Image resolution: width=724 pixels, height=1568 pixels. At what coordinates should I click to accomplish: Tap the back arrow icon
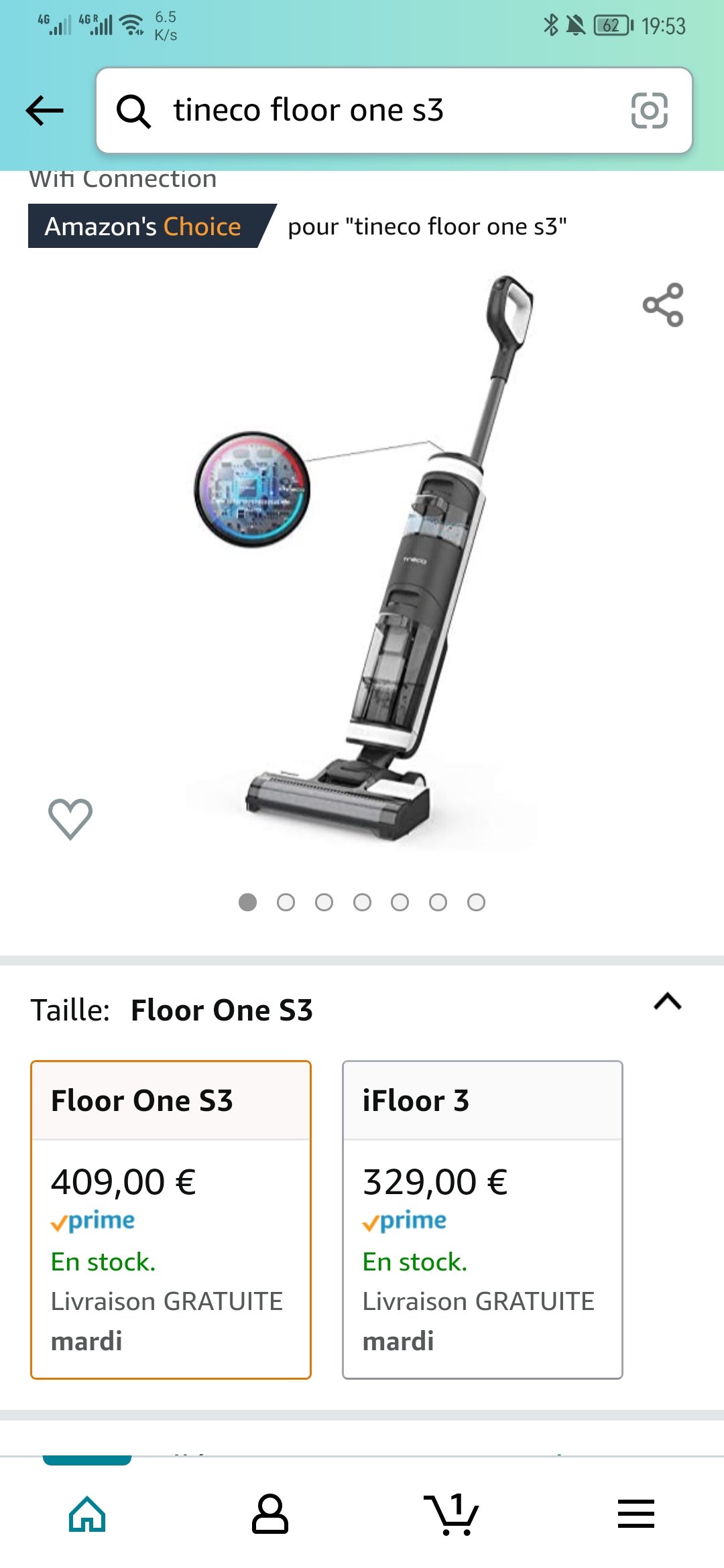[x=44, y=111]
